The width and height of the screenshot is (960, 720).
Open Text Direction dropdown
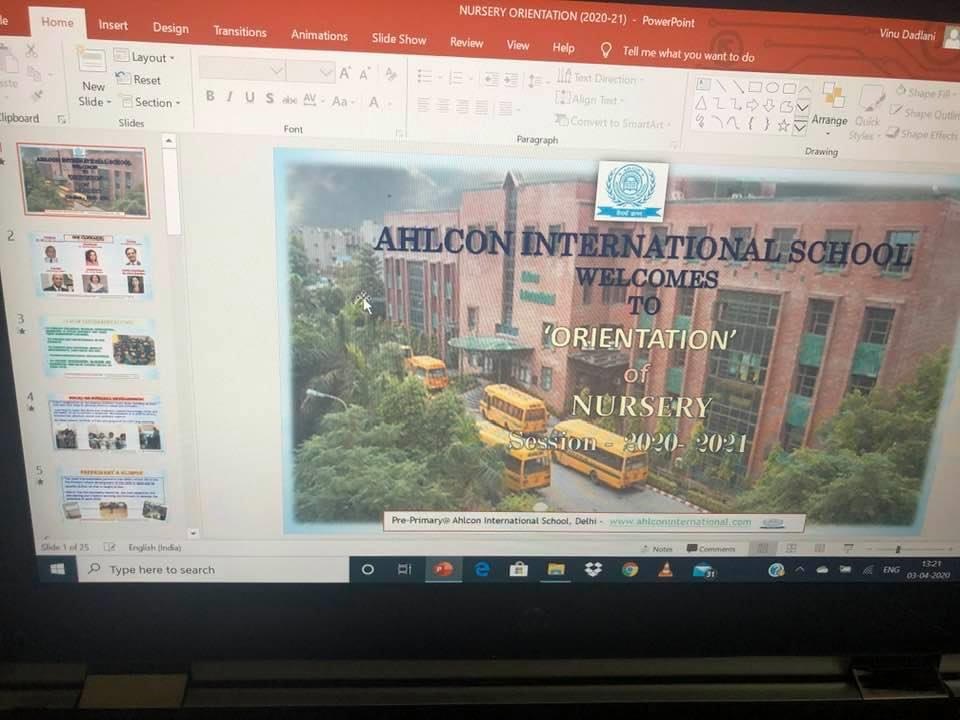(599, 78)
